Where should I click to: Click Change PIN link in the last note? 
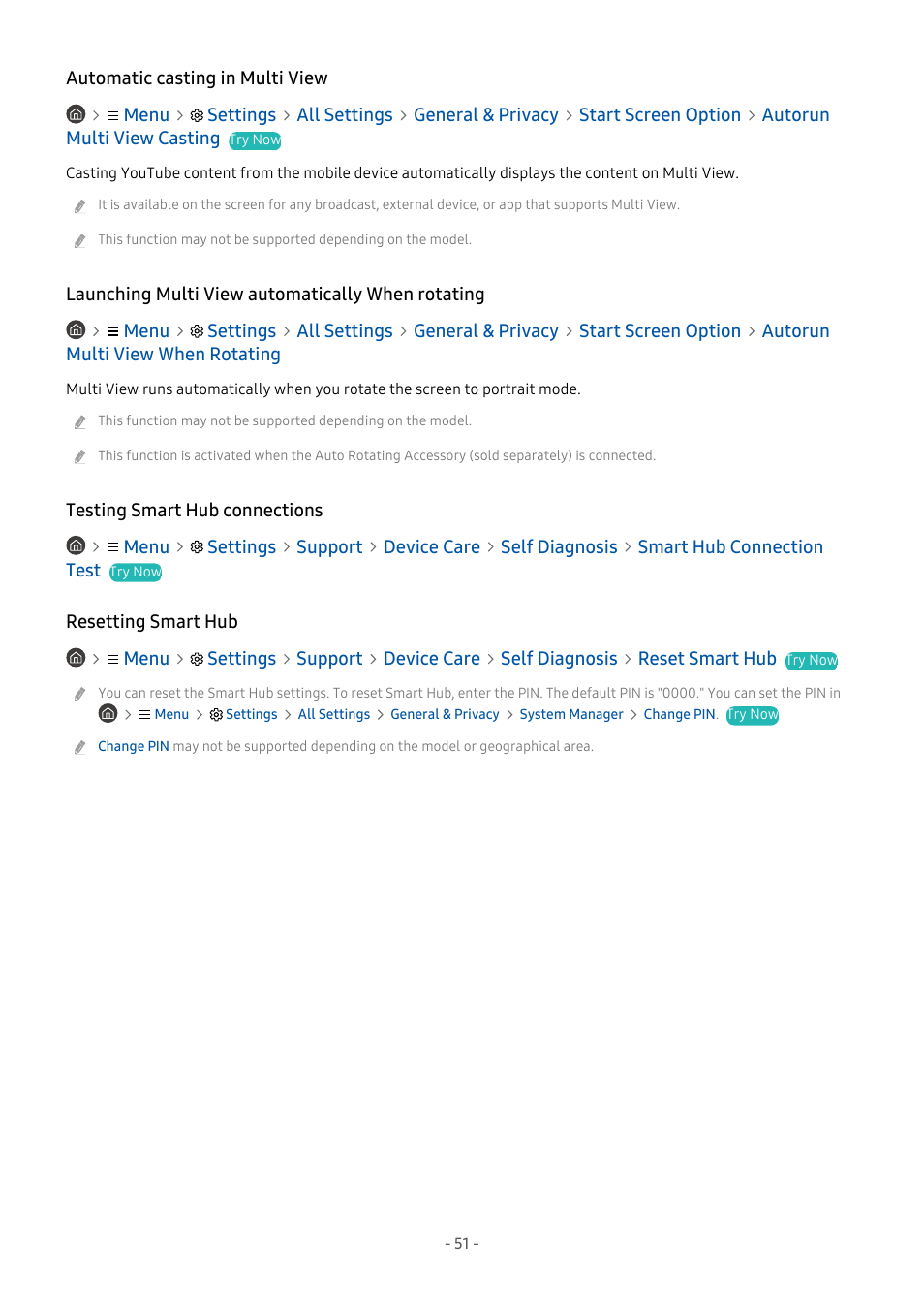coord(134,746)
